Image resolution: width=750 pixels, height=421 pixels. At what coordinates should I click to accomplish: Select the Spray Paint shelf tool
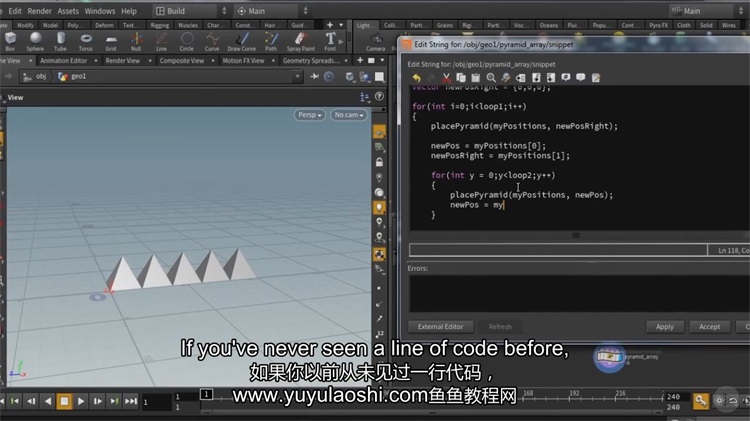coord(301,41)
